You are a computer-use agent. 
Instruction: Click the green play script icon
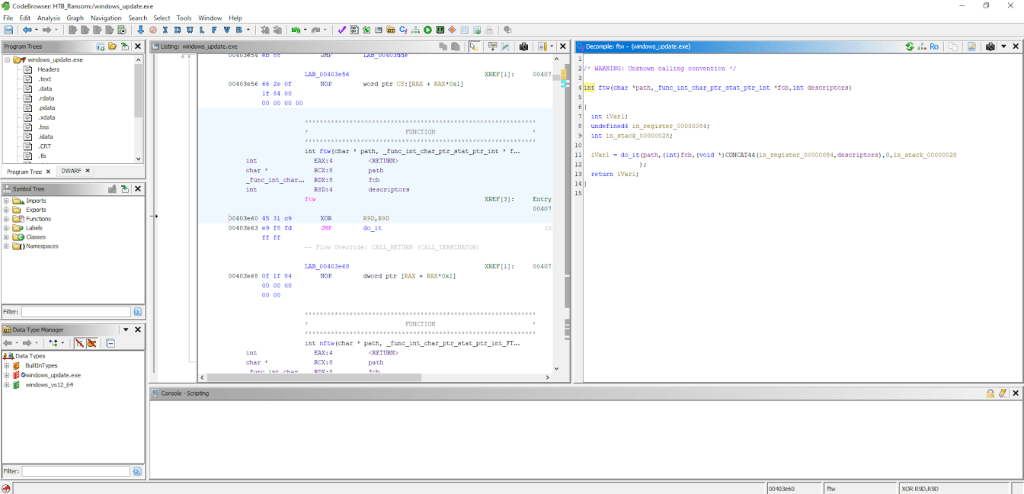point(427,30)
